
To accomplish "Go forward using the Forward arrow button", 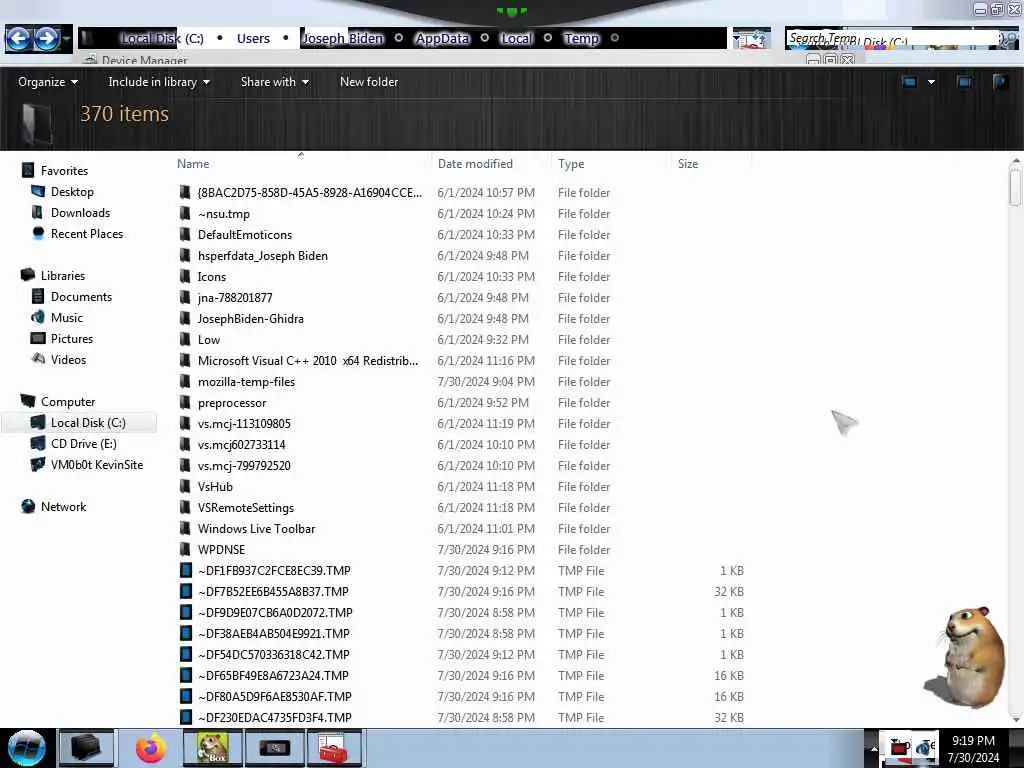I will (46, 39).
